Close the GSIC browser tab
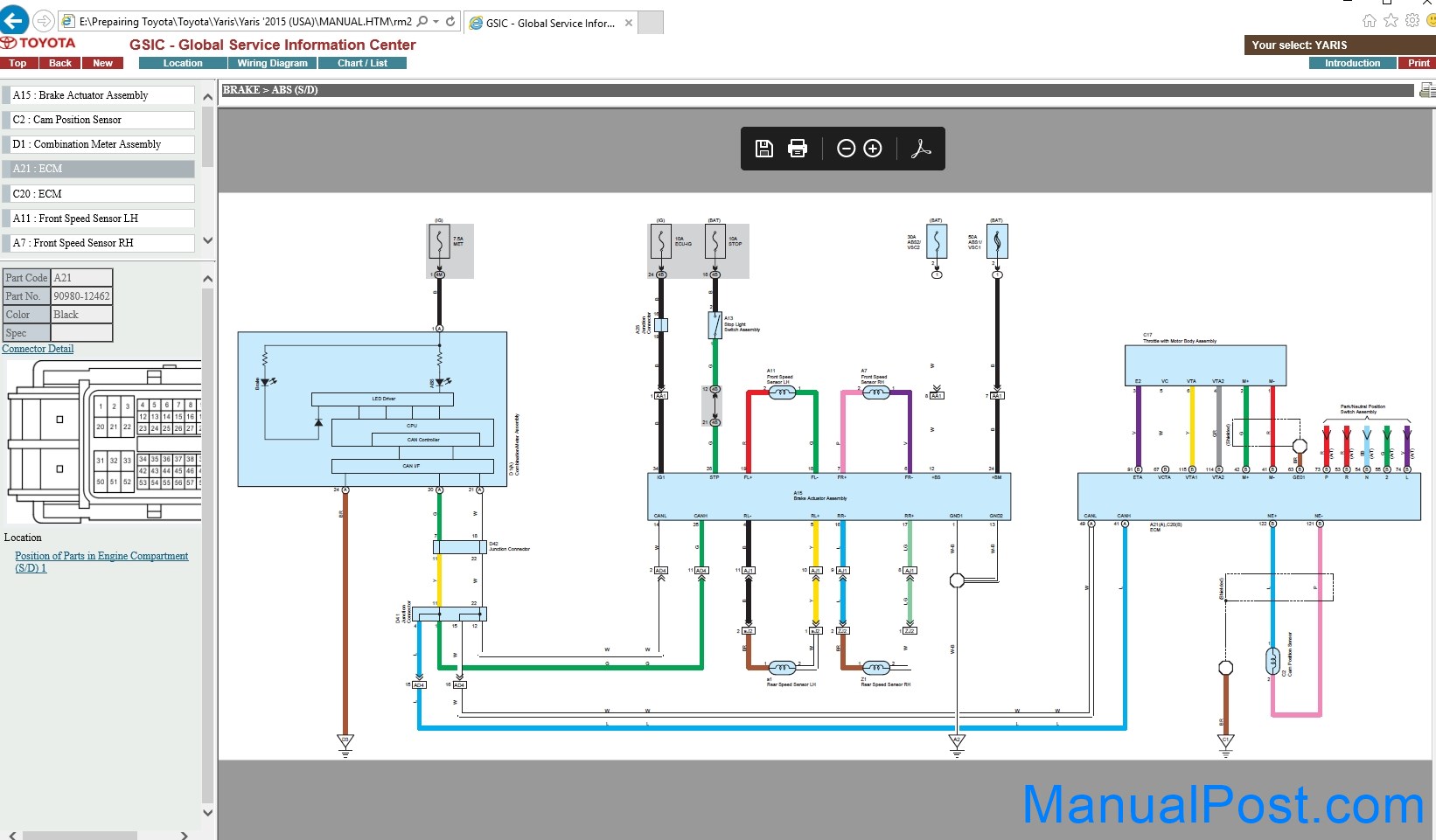Viewport: 1436px width, 840px height. [x=629, y=23]
